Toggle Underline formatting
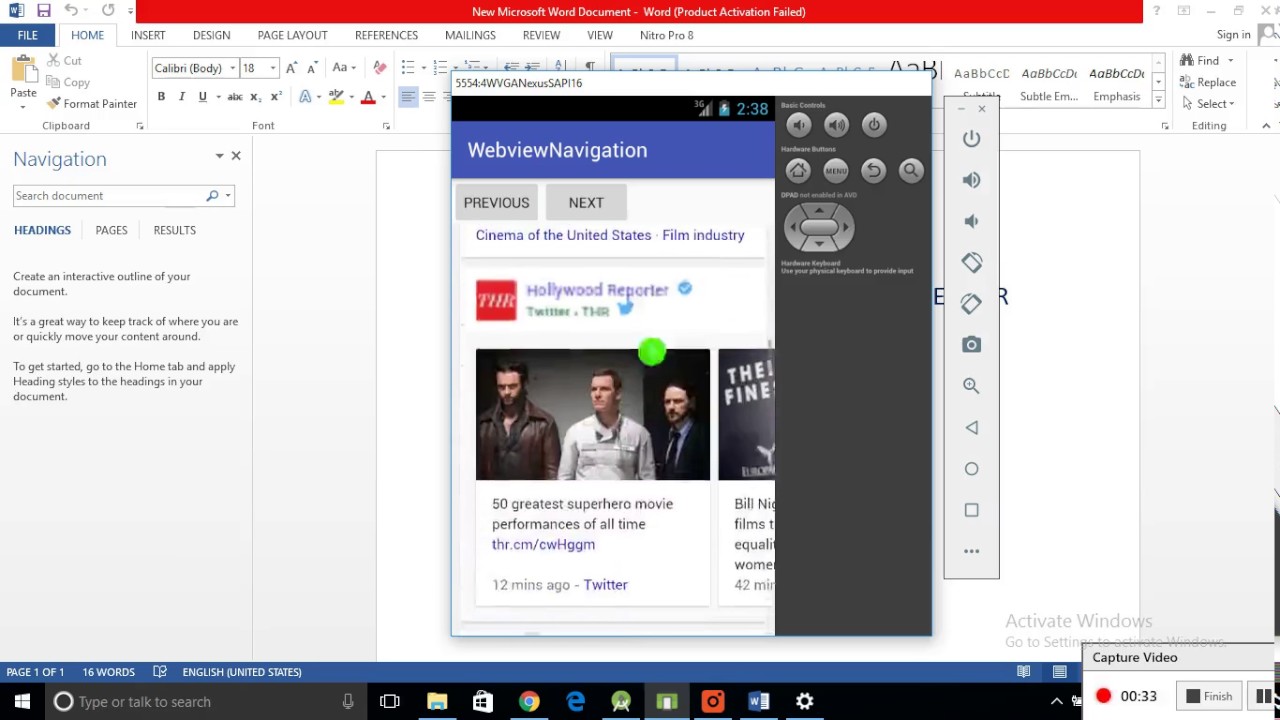The width and height of the screenshot is (1280, 720). point(202,97)
